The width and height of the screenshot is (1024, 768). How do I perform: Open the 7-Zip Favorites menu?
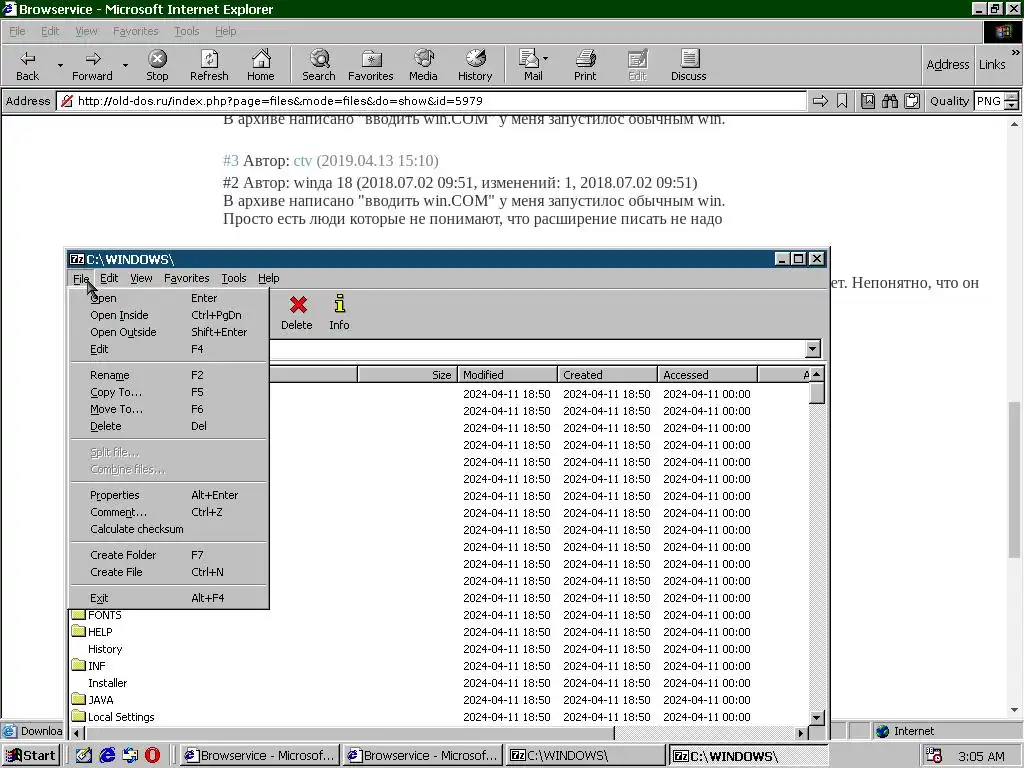(187, 278)
